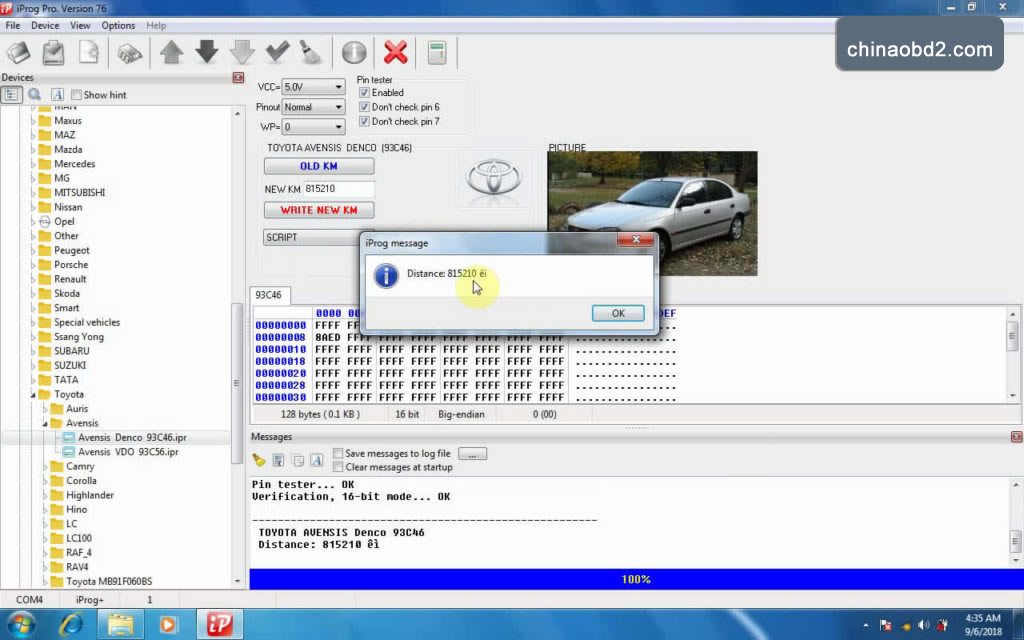The height and width of the screenshot is (640, 1024).
Task: Toggle Don't check pin 7 checkbox
Action: [364, 121]
